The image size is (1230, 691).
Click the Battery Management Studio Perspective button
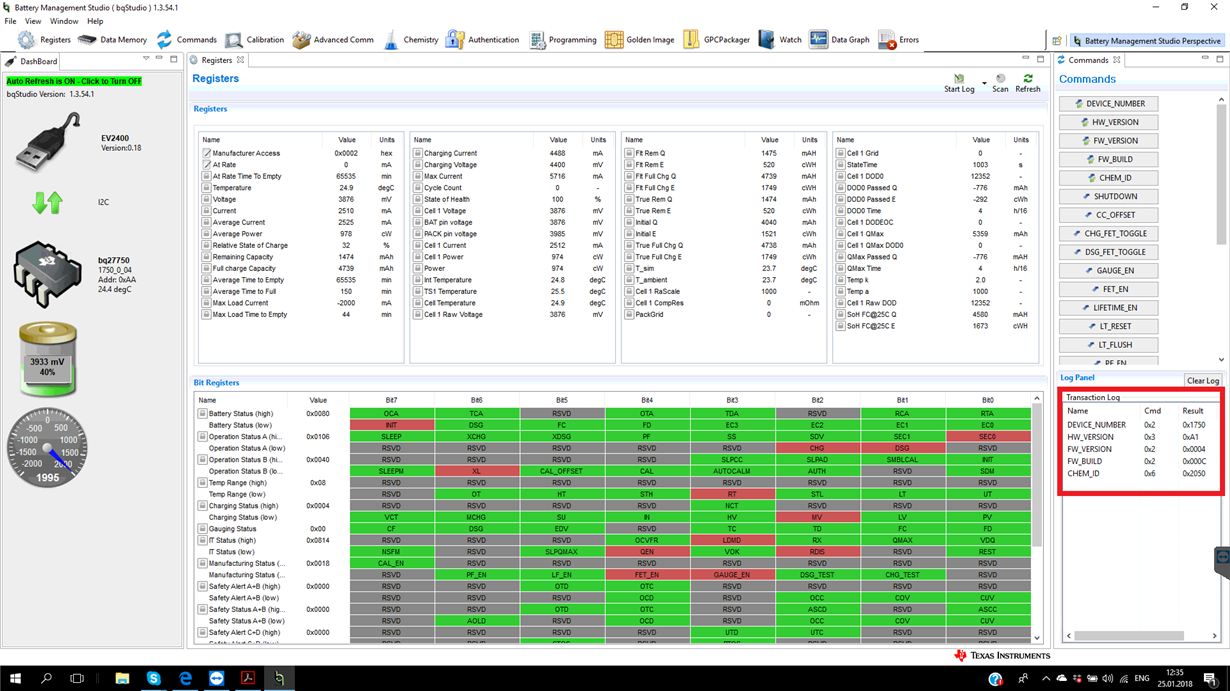1148,41
